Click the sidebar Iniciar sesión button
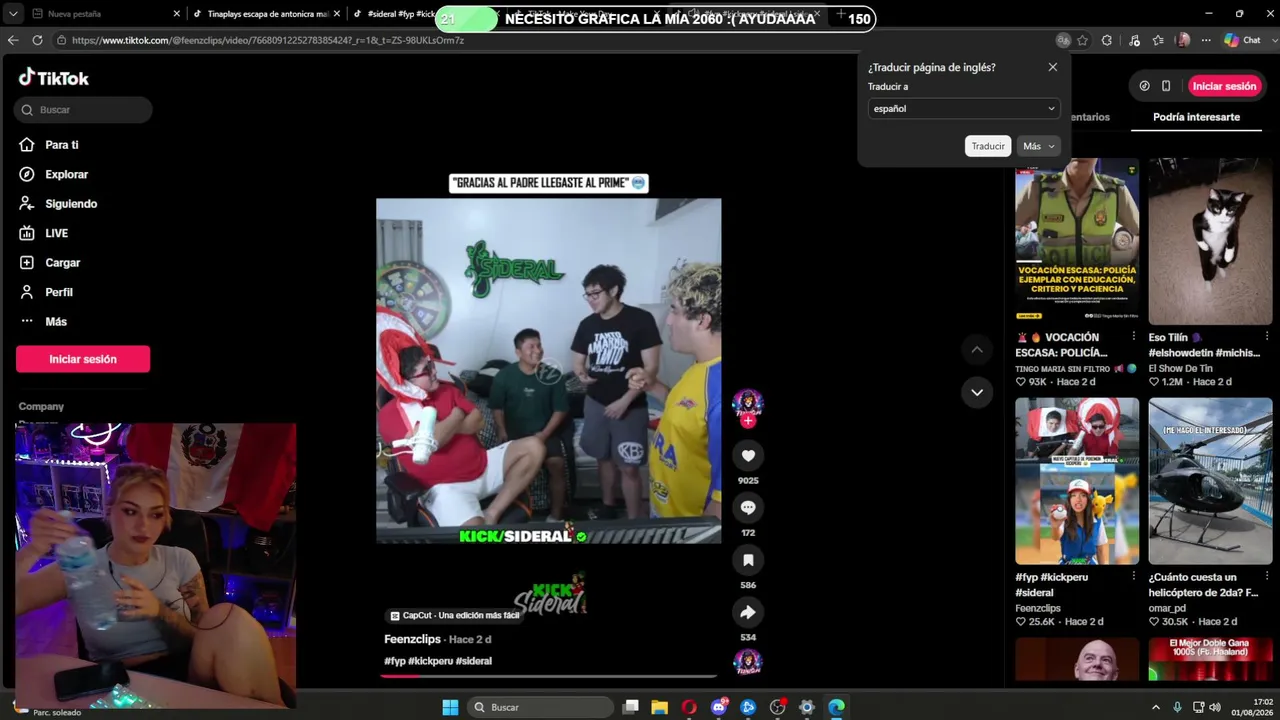The image size is (1280, 720). coord(83,359)
